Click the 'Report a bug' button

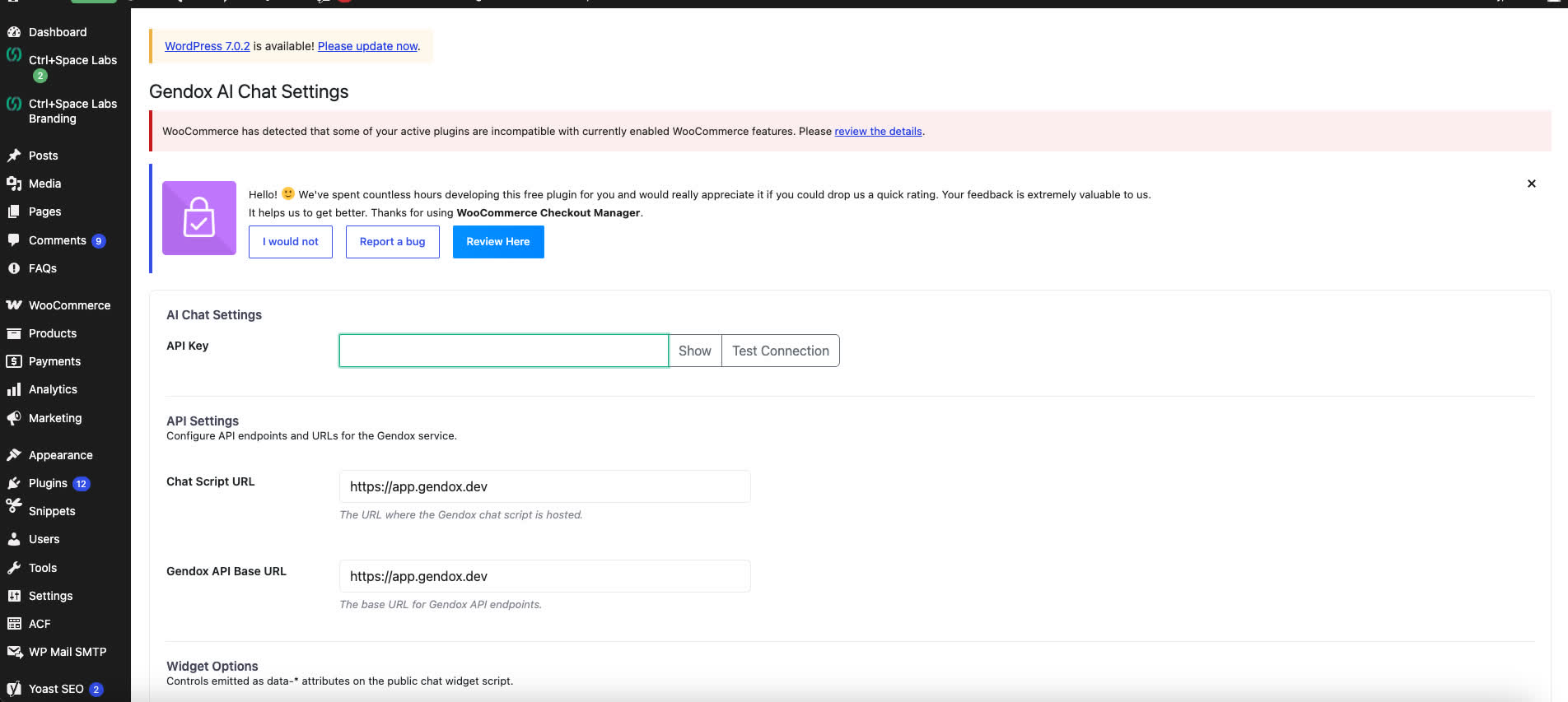(x=393, y=242)
